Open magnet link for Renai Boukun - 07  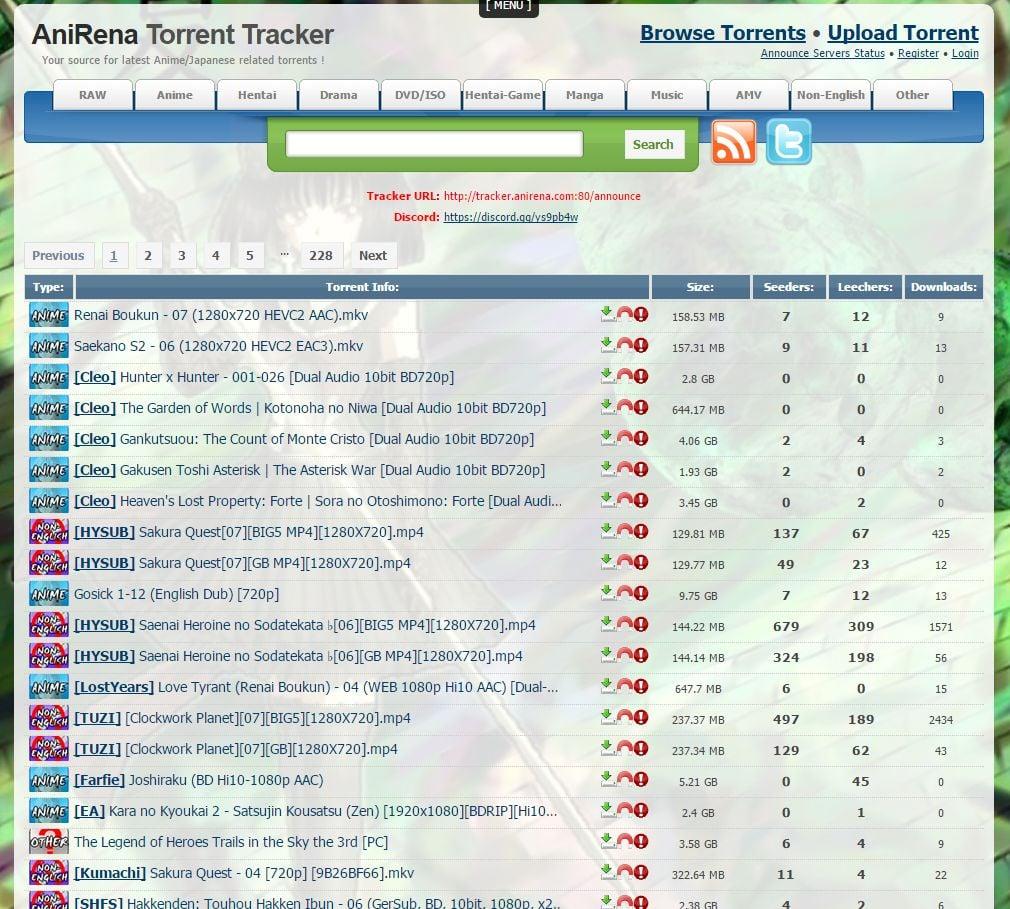(x=624, y=314)
